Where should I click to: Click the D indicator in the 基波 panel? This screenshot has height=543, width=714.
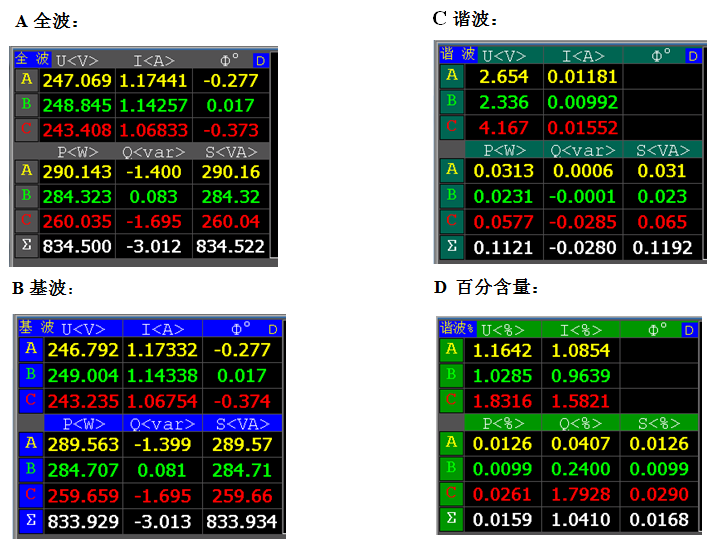(274, 328)
